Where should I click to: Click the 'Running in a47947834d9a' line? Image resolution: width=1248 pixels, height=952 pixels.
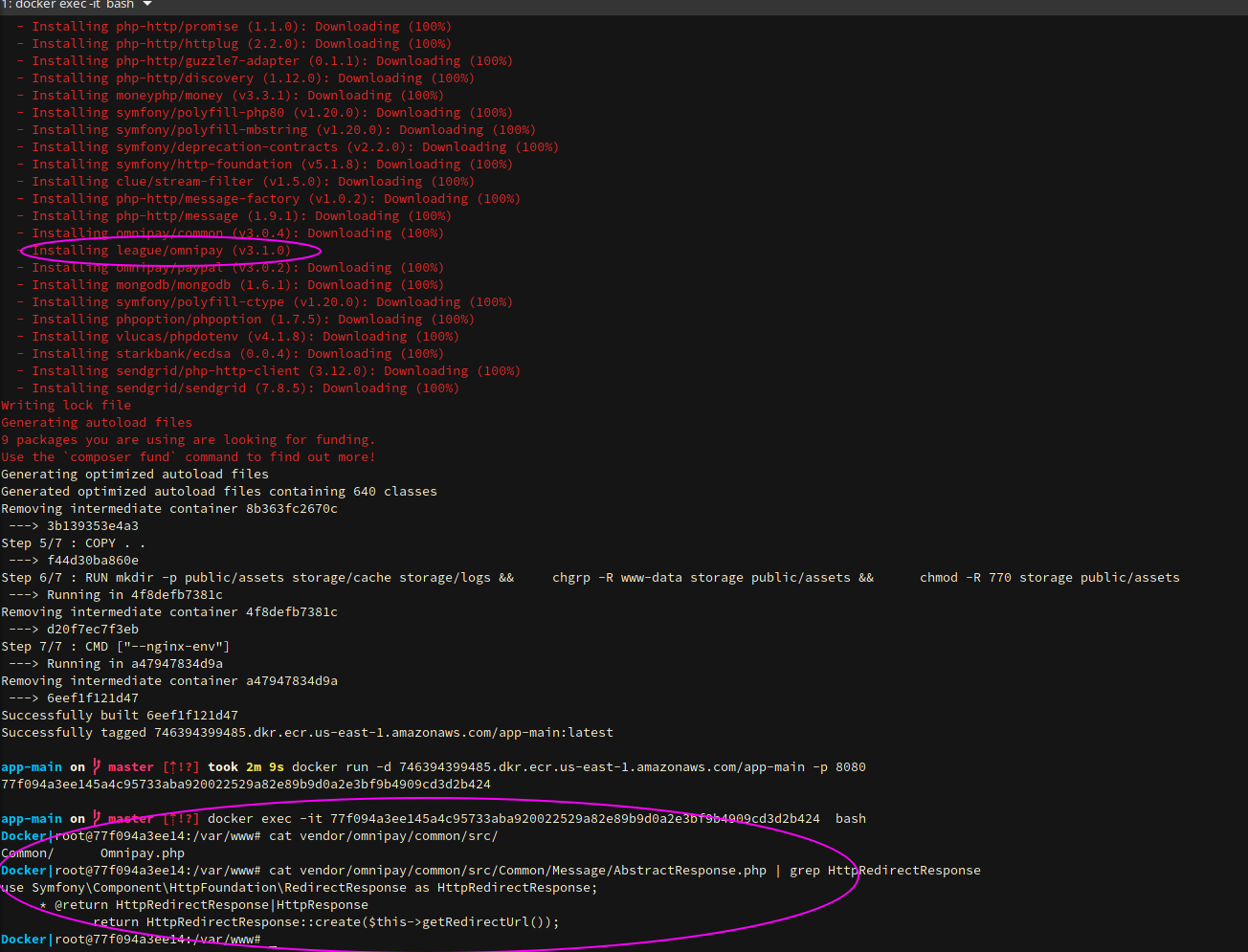point(116,664)
